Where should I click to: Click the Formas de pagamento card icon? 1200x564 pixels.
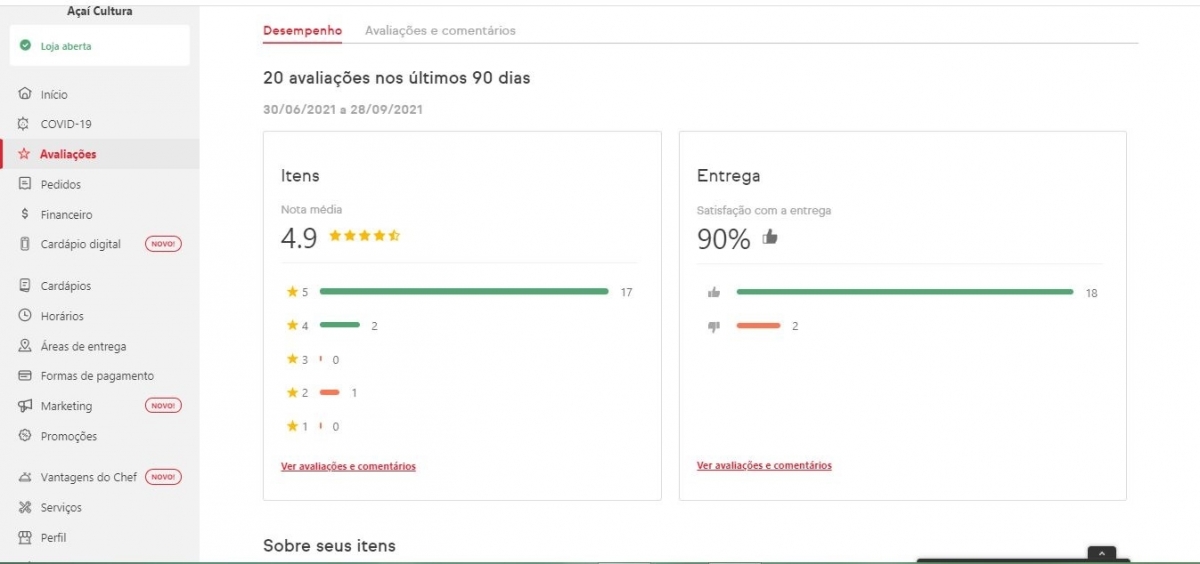point(24,376)
